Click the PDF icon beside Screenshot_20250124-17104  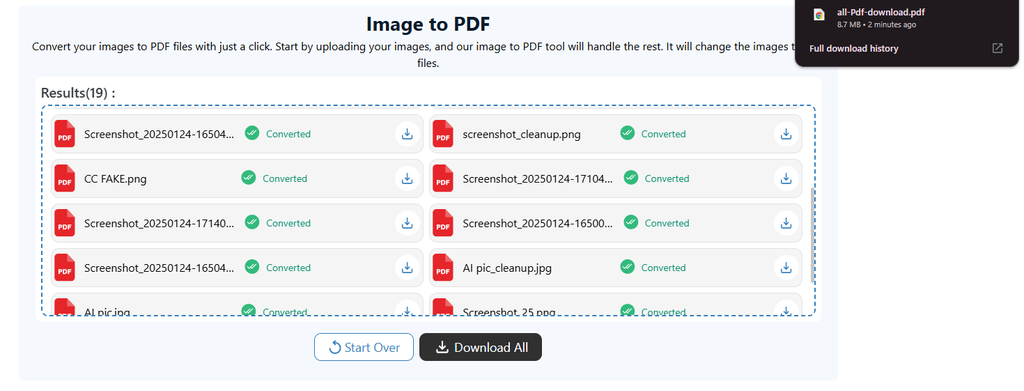443,178
